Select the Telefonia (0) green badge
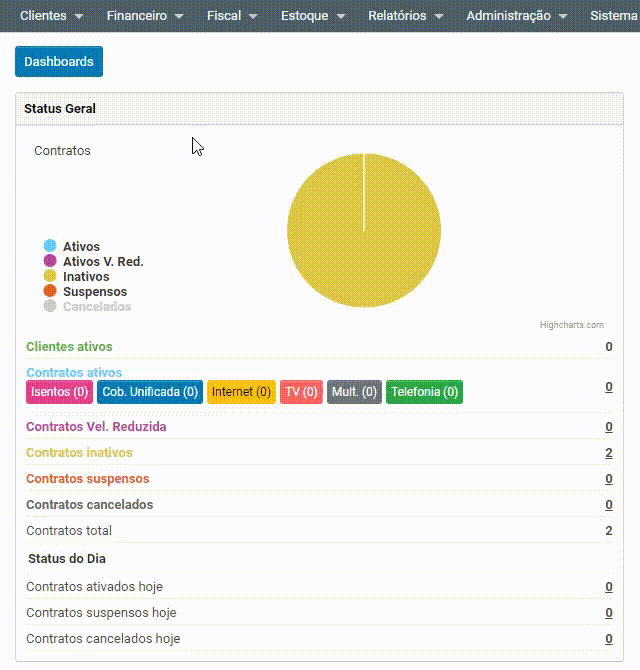Viewport: 640px width, 670px height. [x=424, y=392]
